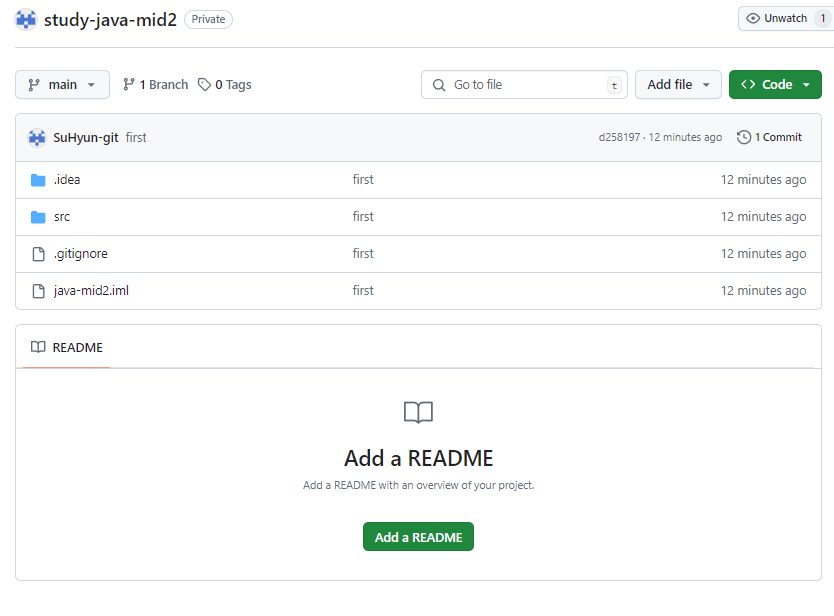Click the SuHyun-git avatar in the commit header
This screenshot has height=616, width=834.
37,138
